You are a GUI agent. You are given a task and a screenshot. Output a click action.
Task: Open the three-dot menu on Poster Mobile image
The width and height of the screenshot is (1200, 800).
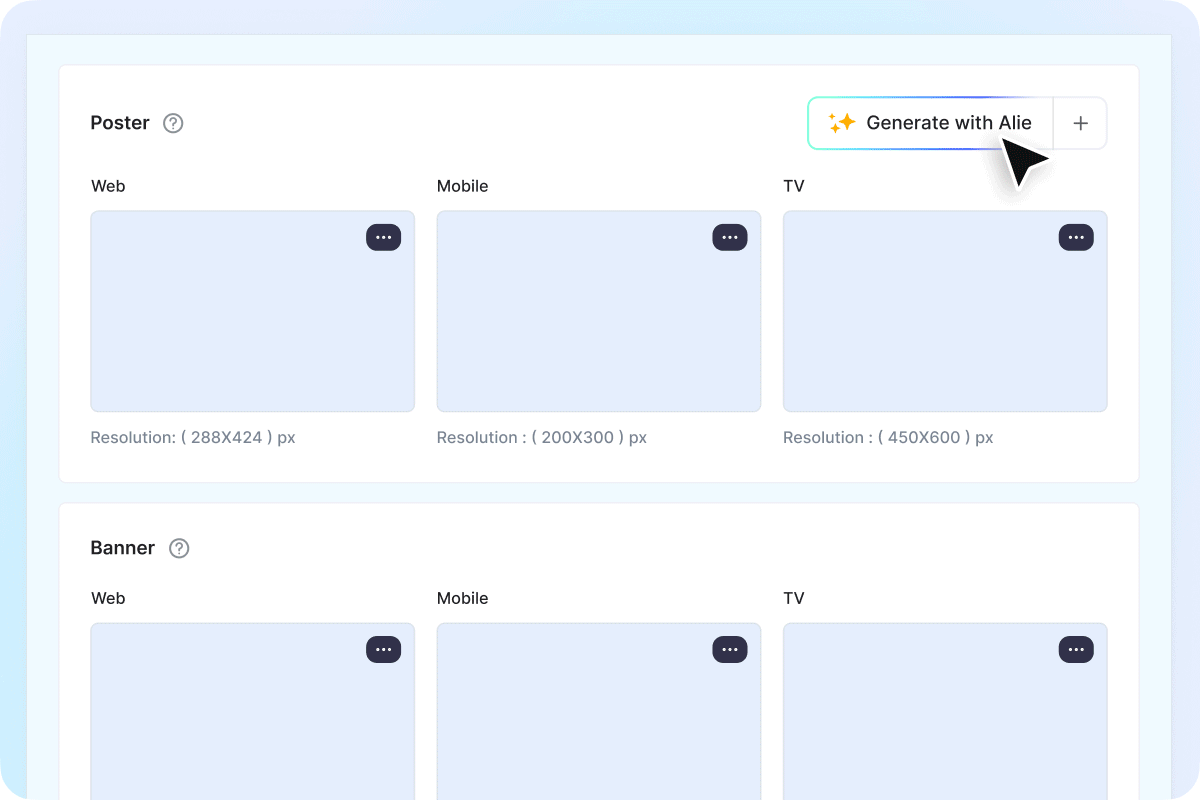[x=729, y=237]
